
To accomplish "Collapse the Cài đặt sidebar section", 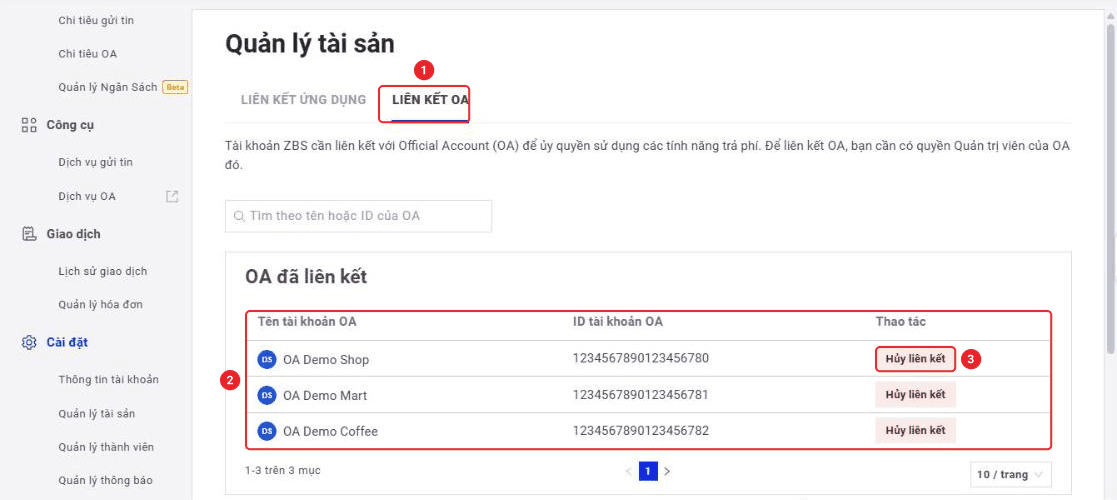I will (x=68, y=343).
